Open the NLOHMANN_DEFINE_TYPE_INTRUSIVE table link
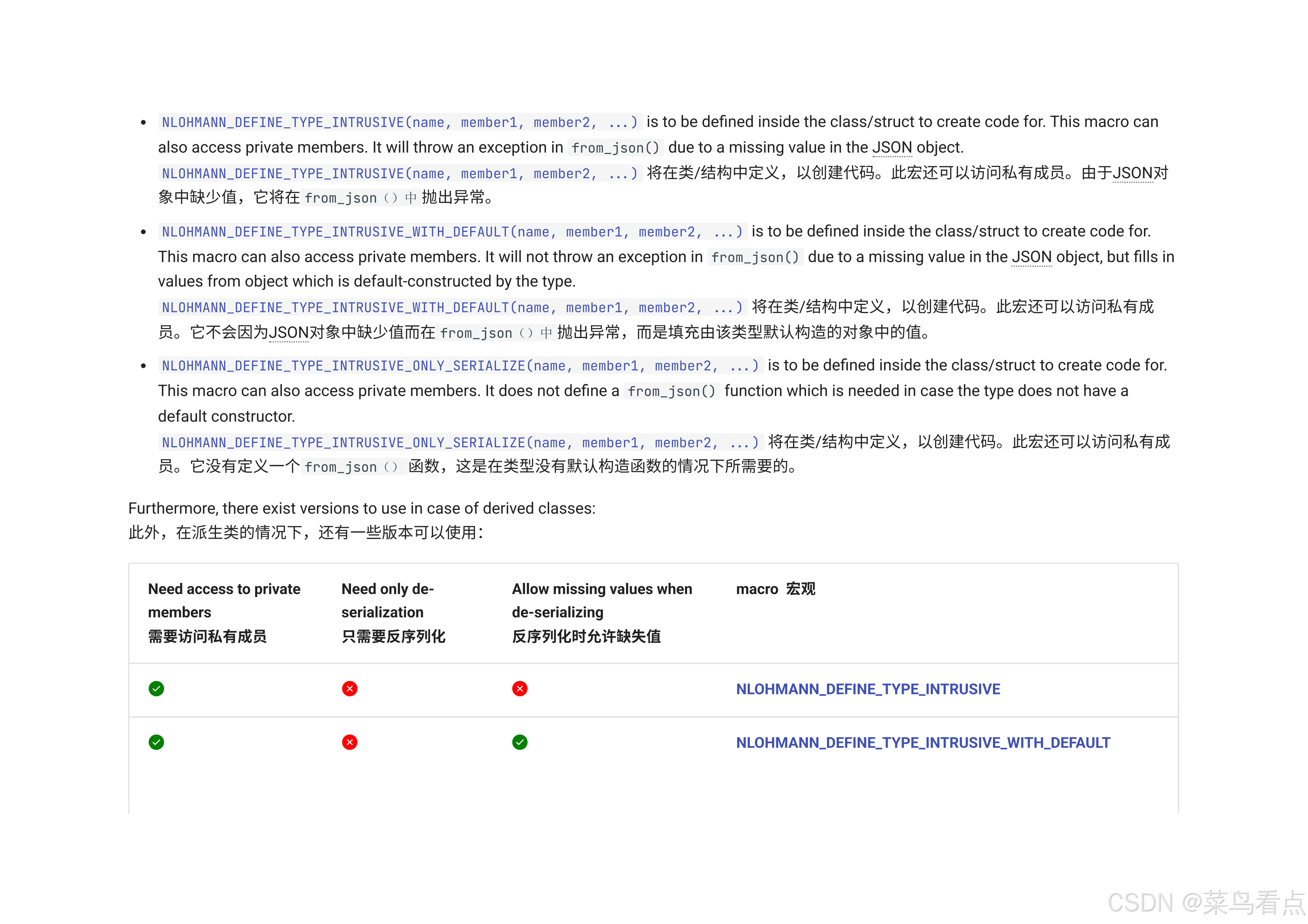 868,690
